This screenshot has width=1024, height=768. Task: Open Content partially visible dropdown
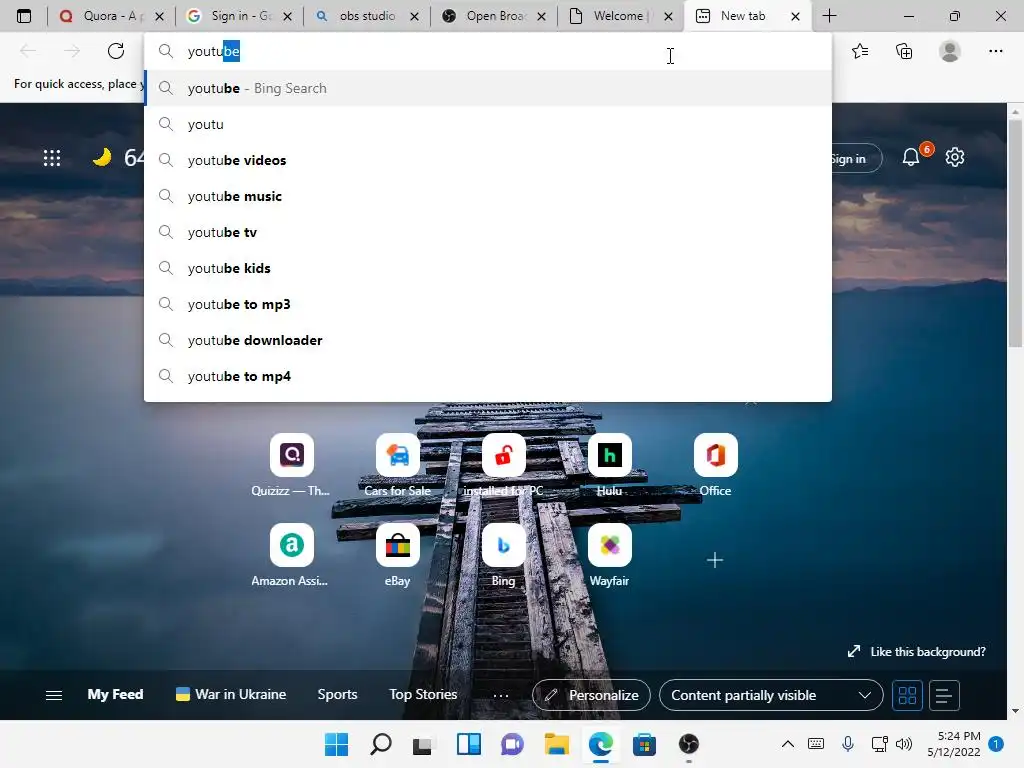pos(771,696)
